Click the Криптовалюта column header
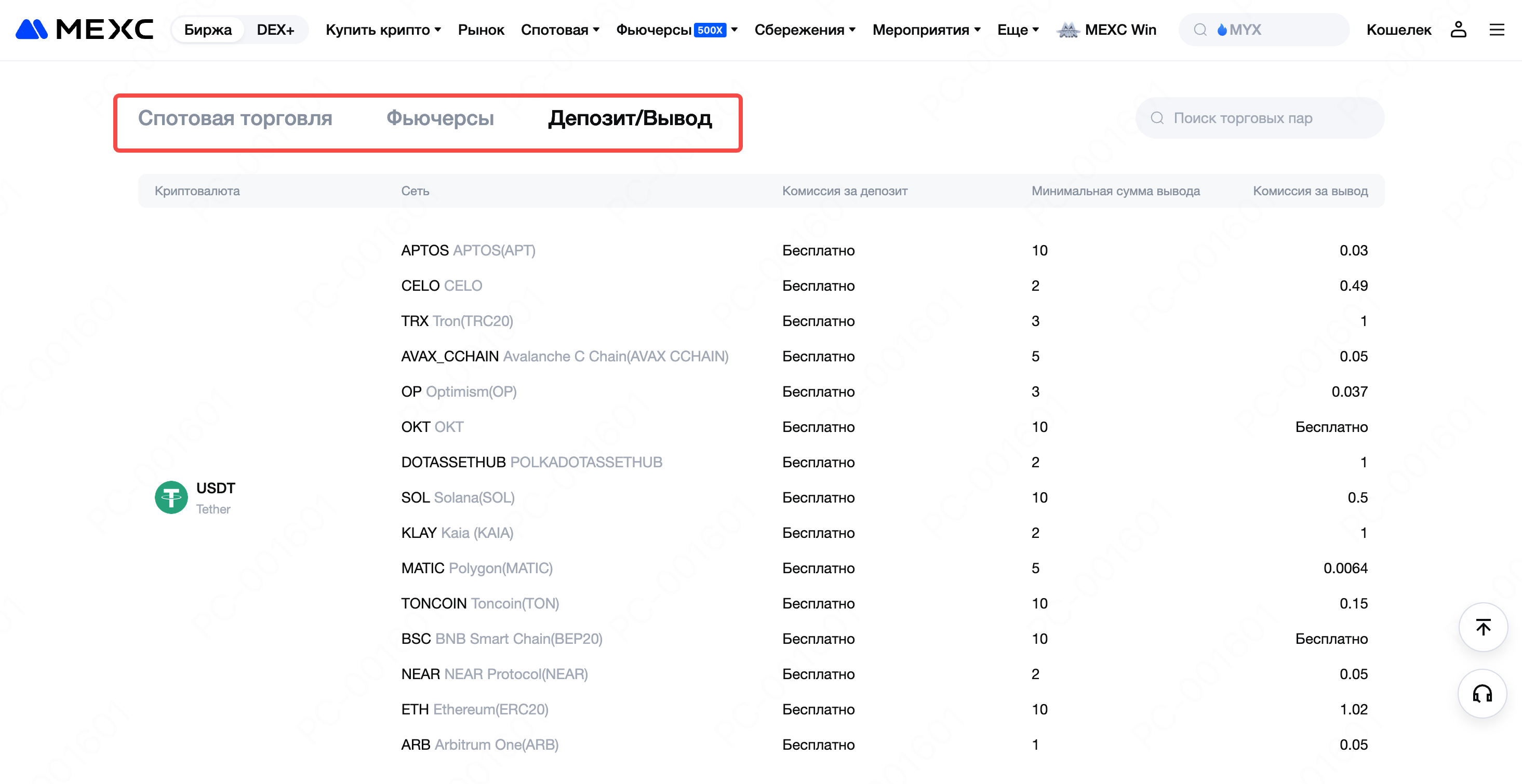Viewport: 1522px width, 784px height. point(197,191)
